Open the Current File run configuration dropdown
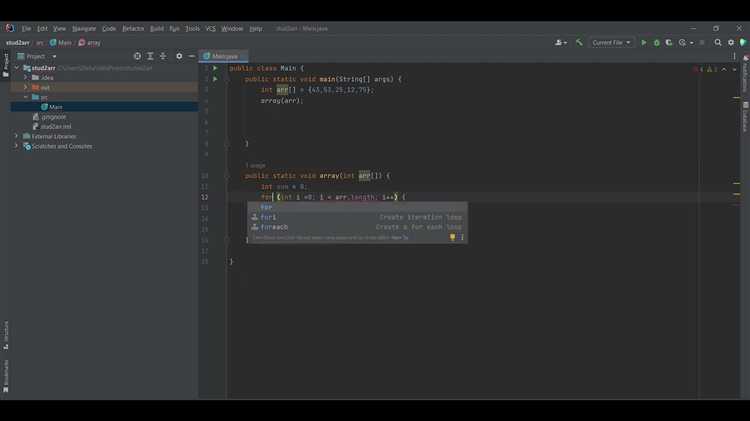The height and width of the screenshot is (421, 750). pos(611,43)
